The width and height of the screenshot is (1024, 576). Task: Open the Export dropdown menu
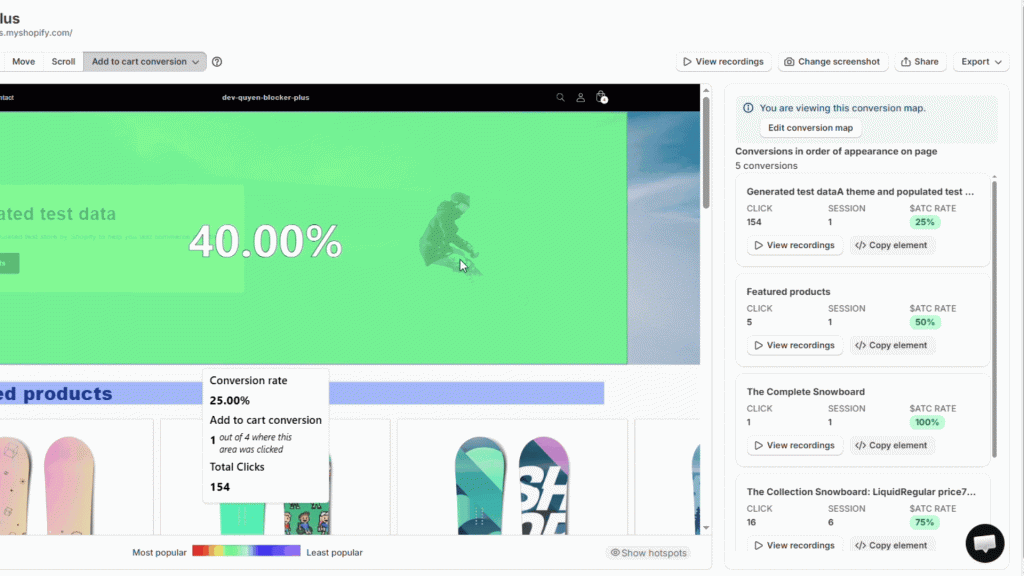(981, 62)
